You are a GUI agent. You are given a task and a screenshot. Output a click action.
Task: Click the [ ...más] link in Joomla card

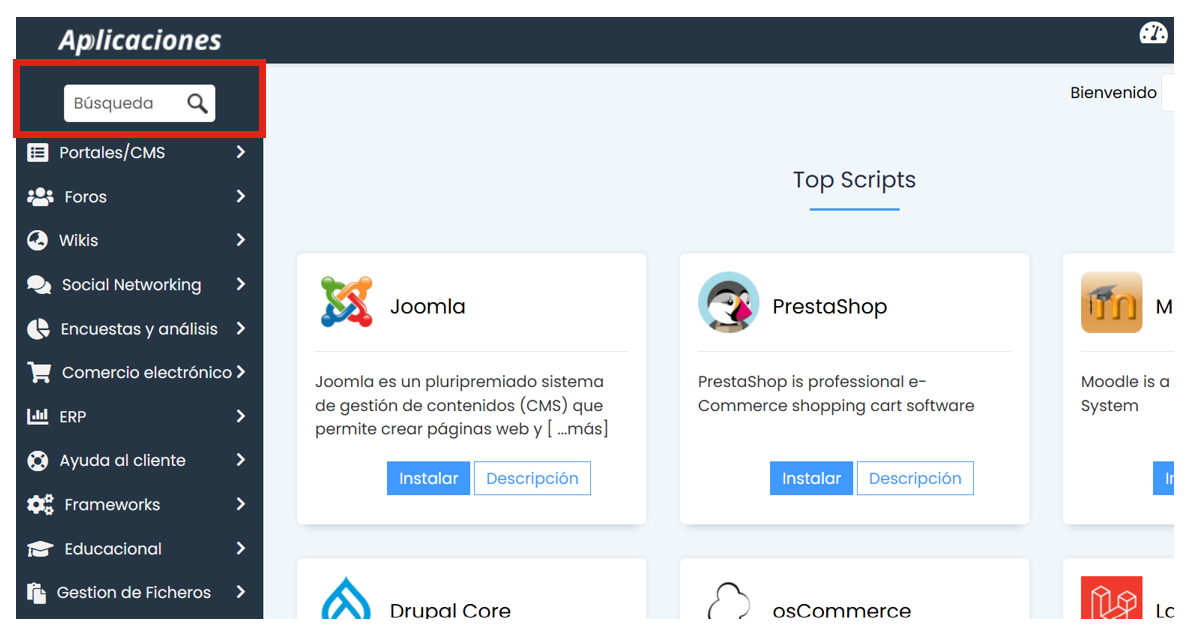pyautogui.click(x=578, y=429)
